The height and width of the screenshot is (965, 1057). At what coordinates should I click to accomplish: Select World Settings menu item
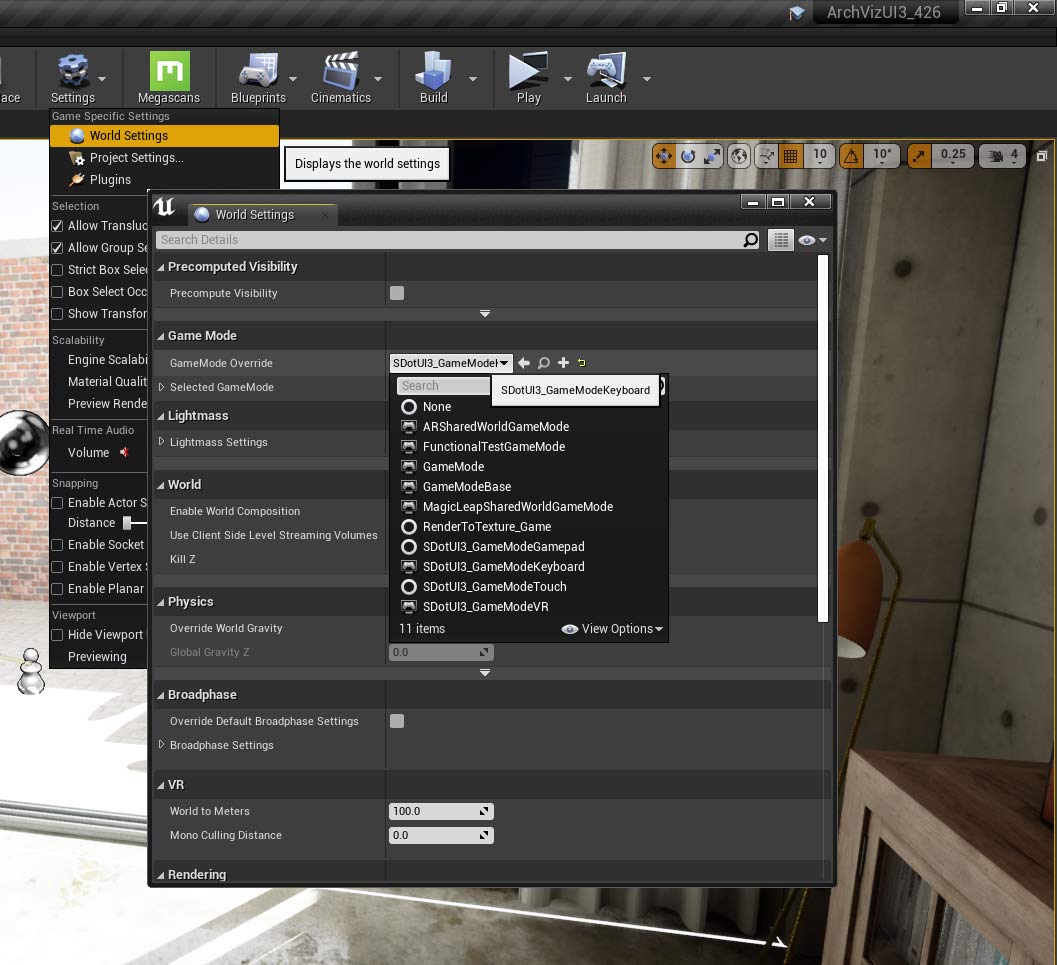point(164,135)
